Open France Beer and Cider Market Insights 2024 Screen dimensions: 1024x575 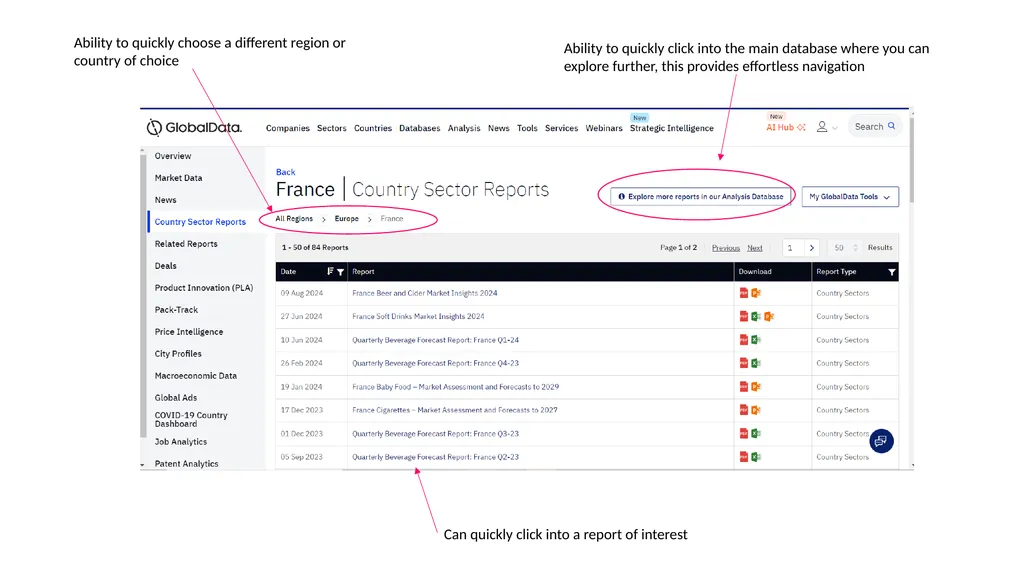click(x=424, y=293)
